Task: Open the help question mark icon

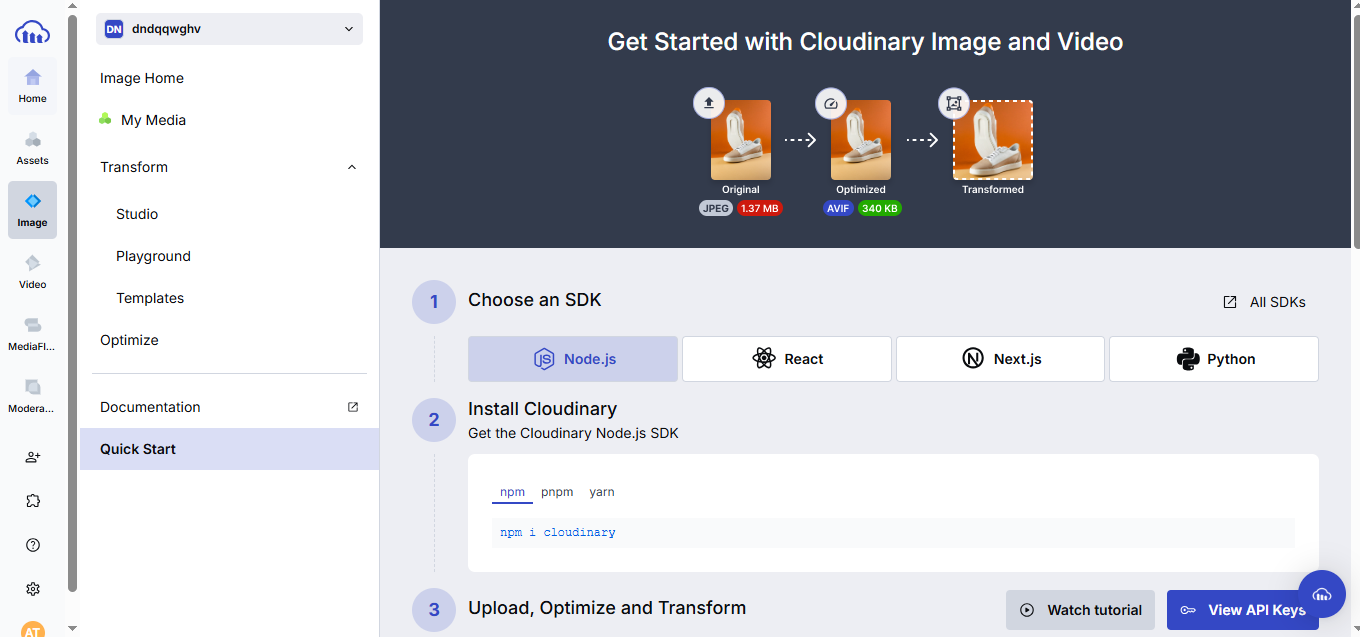Action: click(33, 545)
